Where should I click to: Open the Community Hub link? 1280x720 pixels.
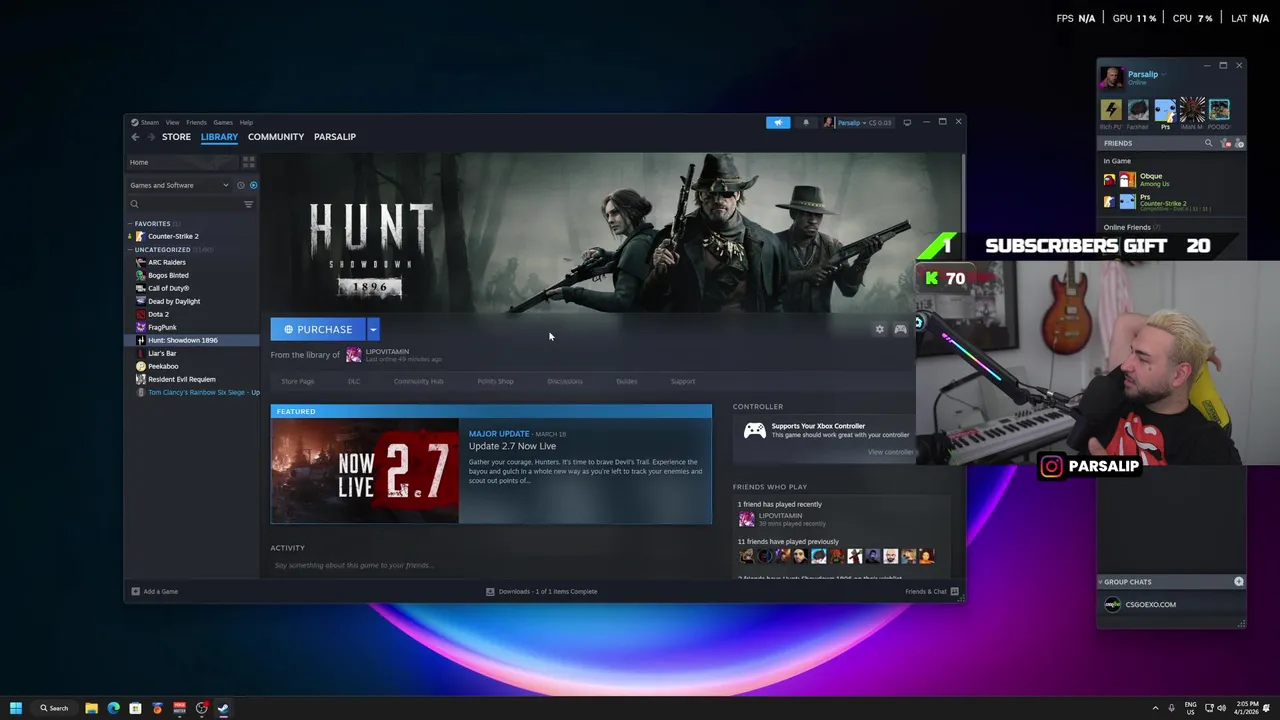click(419, 381)
